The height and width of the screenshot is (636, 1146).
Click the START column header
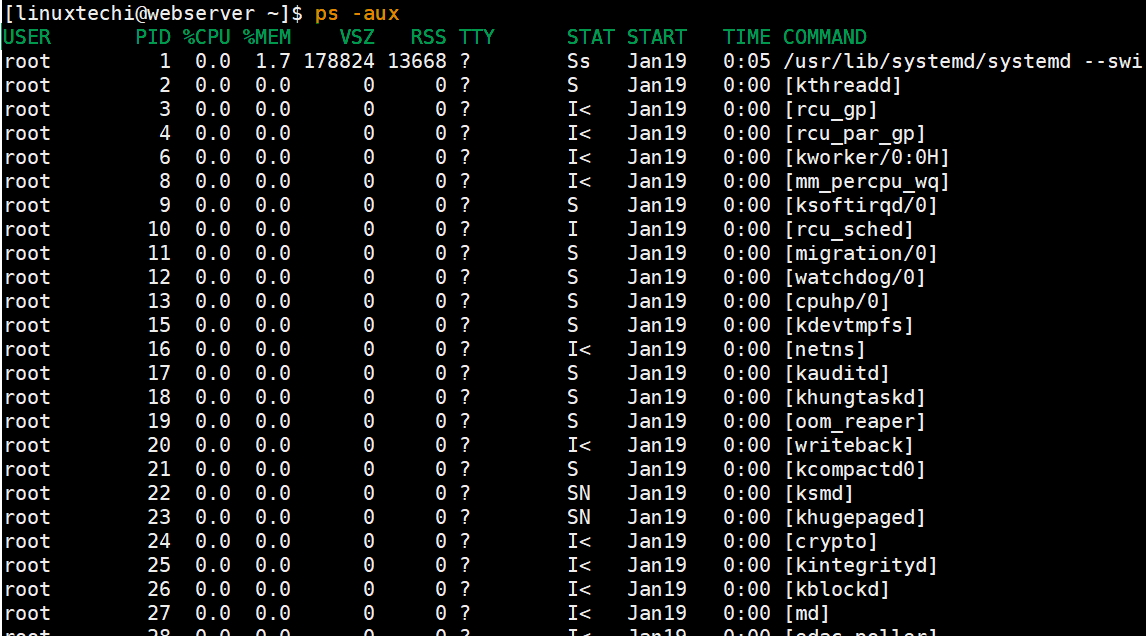656,37
